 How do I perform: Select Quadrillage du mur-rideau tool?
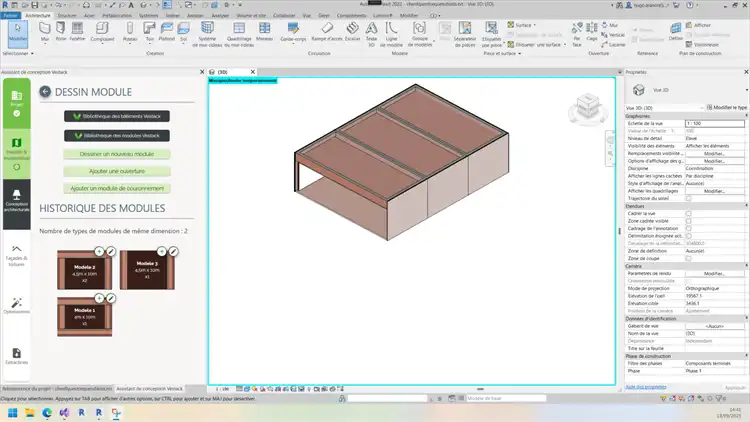(239, 34)
